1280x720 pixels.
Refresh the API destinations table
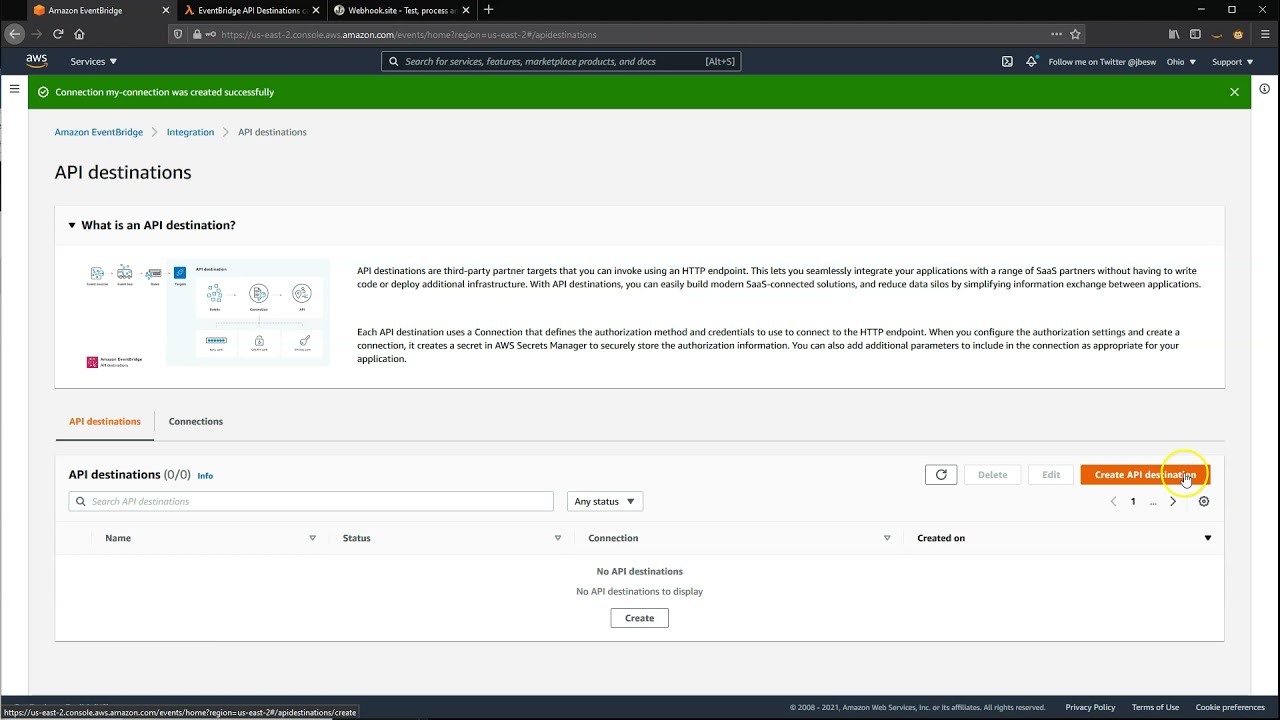pyautogui.click(x=941, y=475)
